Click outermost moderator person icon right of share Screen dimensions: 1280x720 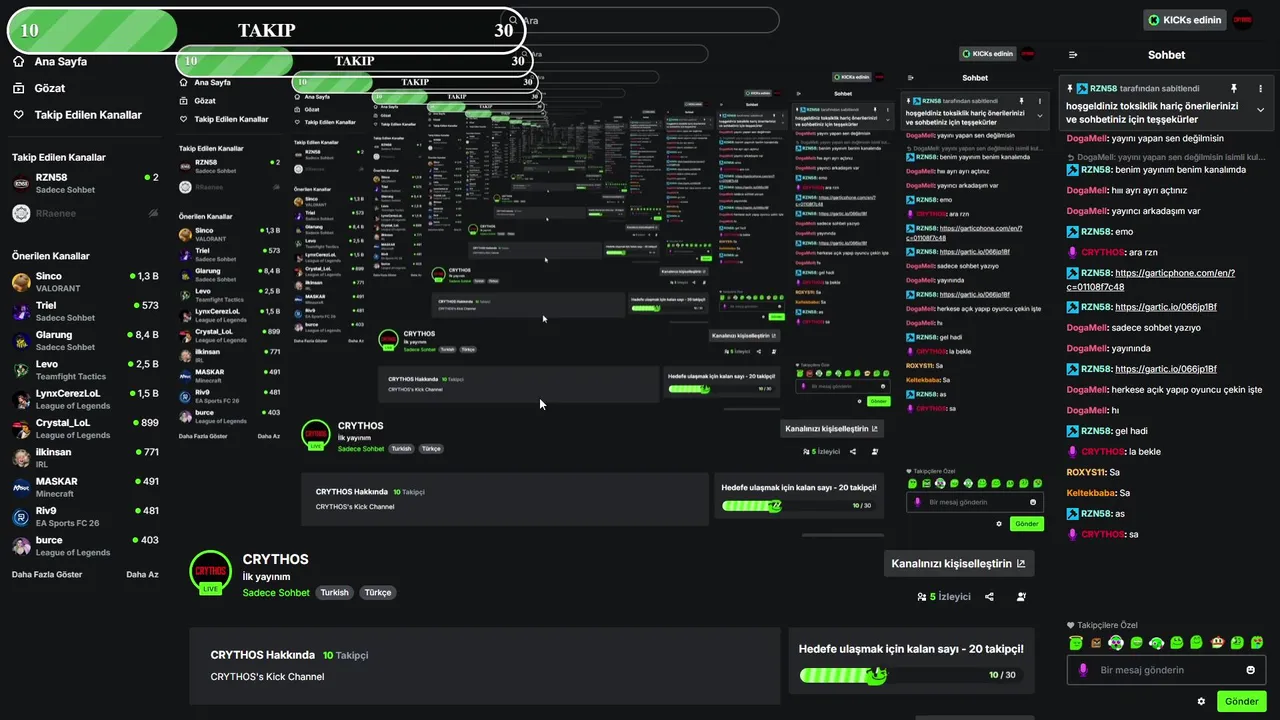(x=1021, y=597)
